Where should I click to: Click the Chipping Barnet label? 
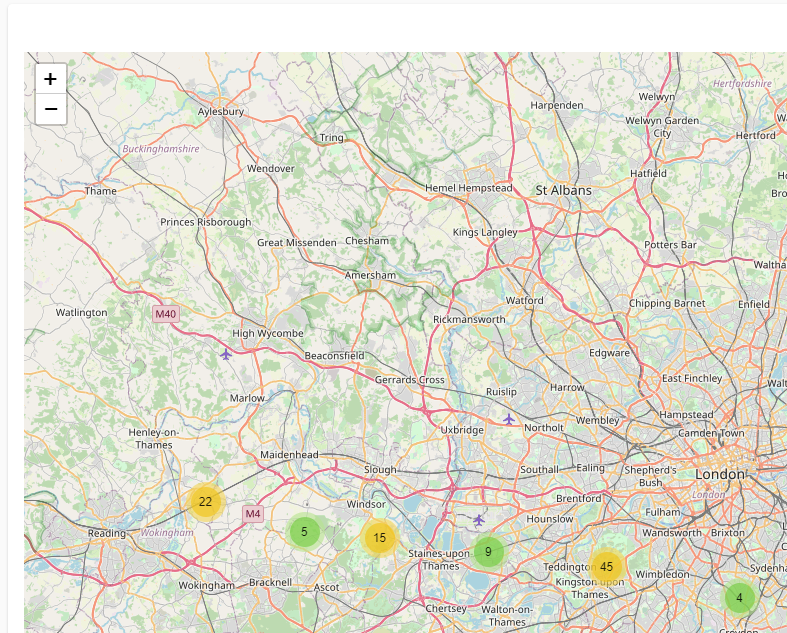pyautogui.click(x=667, y=303)
